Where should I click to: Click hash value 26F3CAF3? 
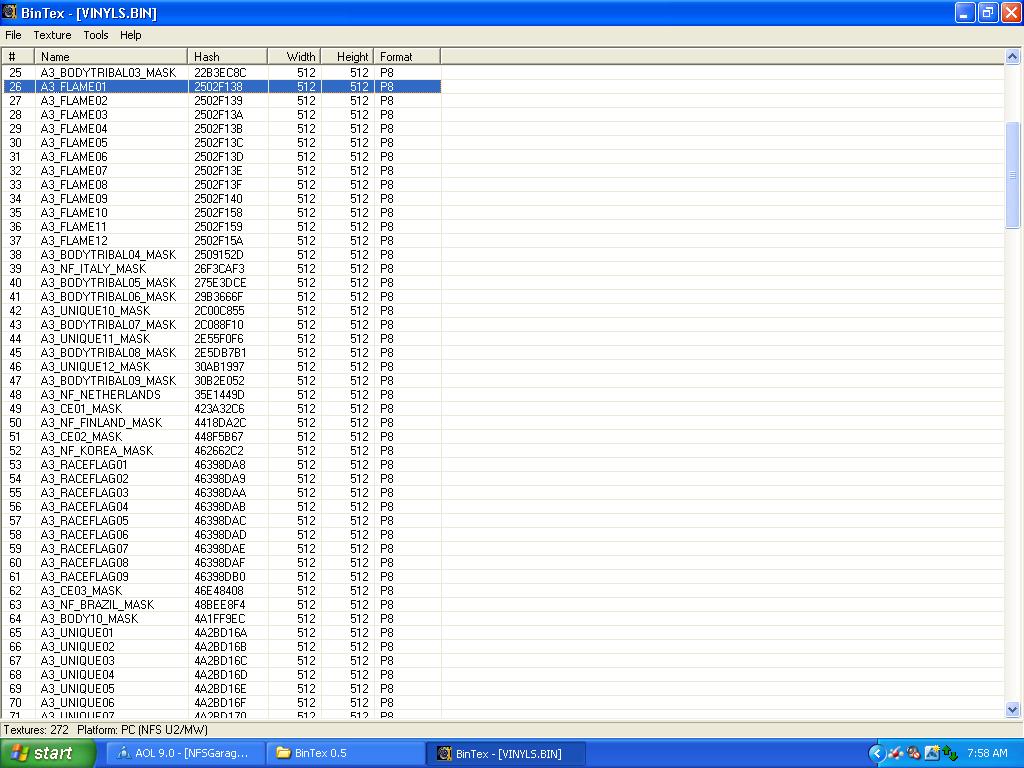(219, 268)
